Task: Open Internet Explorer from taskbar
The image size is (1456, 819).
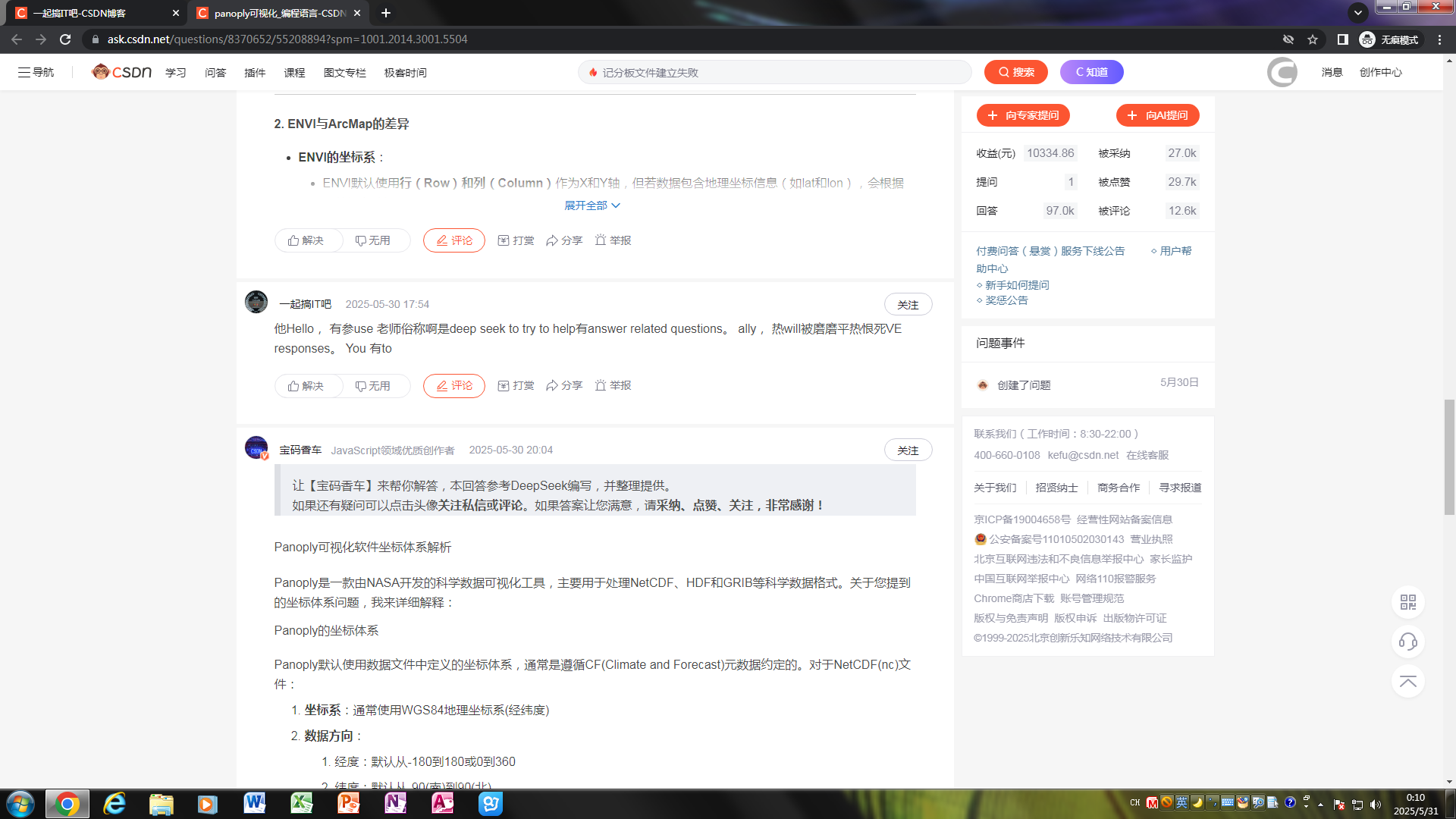Action: tap(115, 804)
